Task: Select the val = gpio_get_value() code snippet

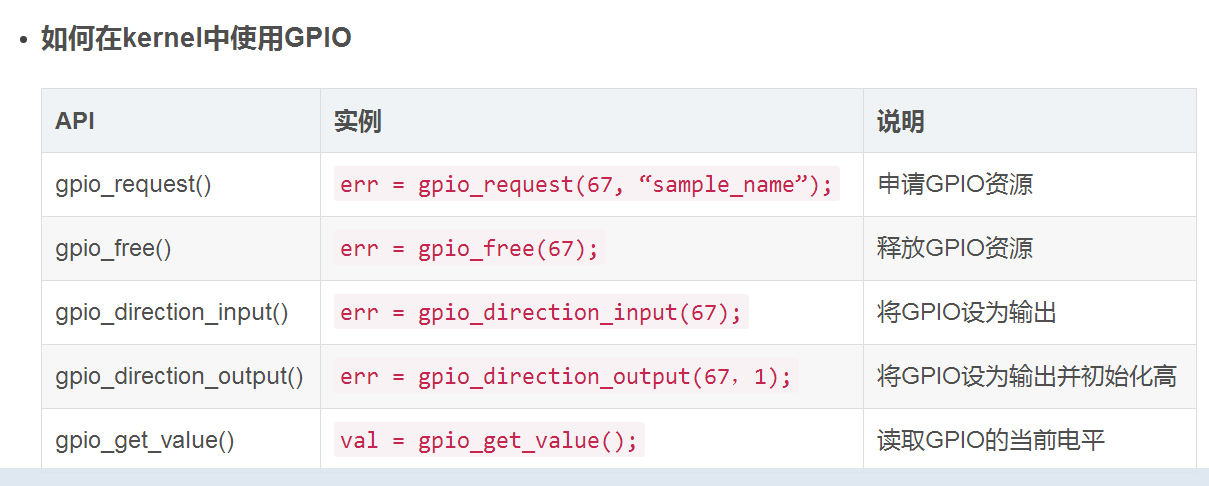Action: pyautogui.click(x=488, y=441)
